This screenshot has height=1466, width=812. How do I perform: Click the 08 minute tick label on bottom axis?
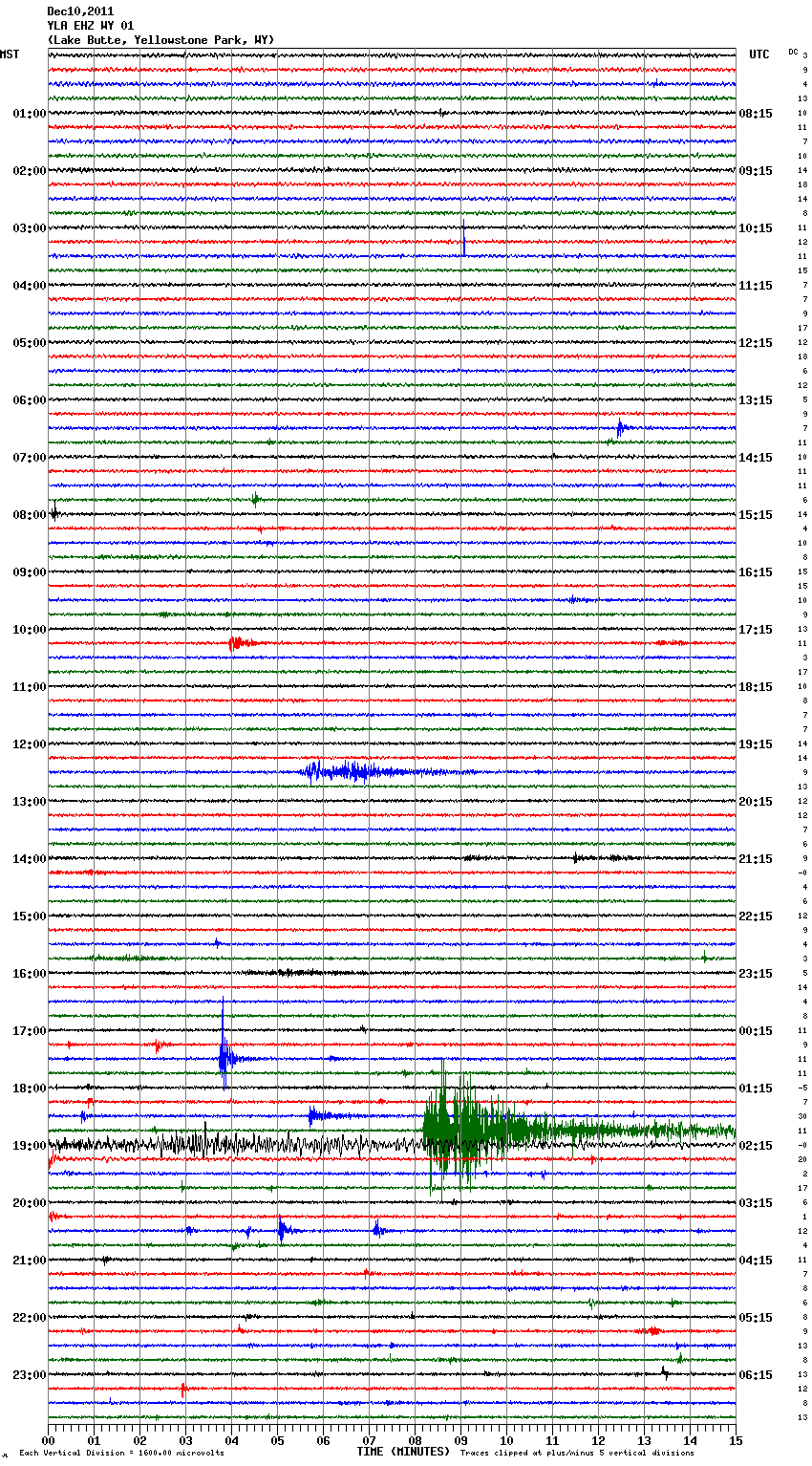pyautogui.click(x=415, y=1439)
